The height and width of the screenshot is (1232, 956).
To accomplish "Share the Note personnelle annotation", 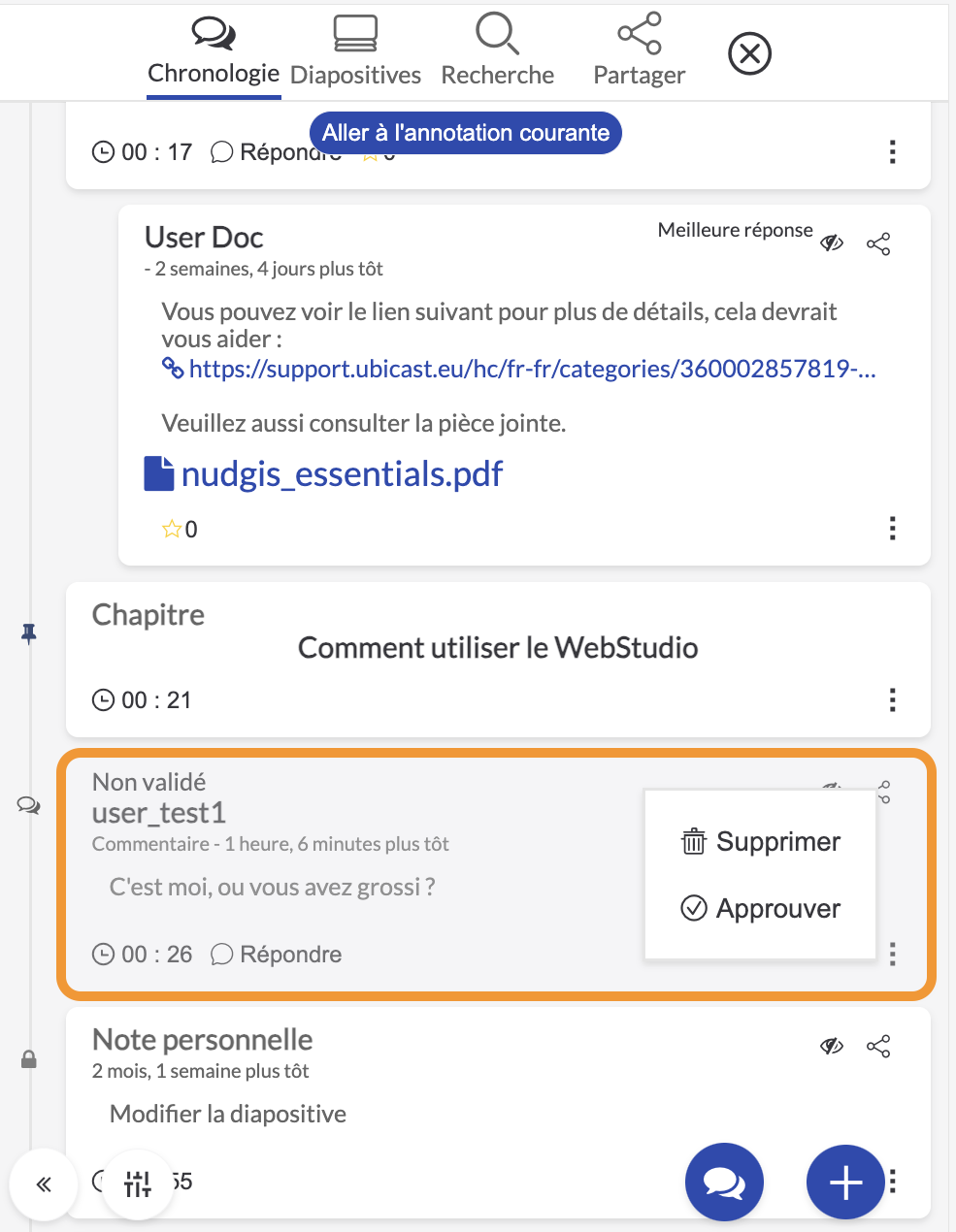I will 878,1046.
